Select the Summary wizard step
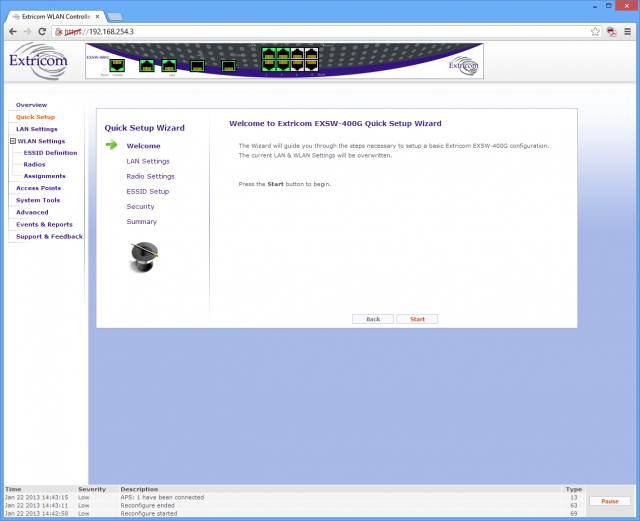Viewport: 640px width, 521px height. pos(142,221)
